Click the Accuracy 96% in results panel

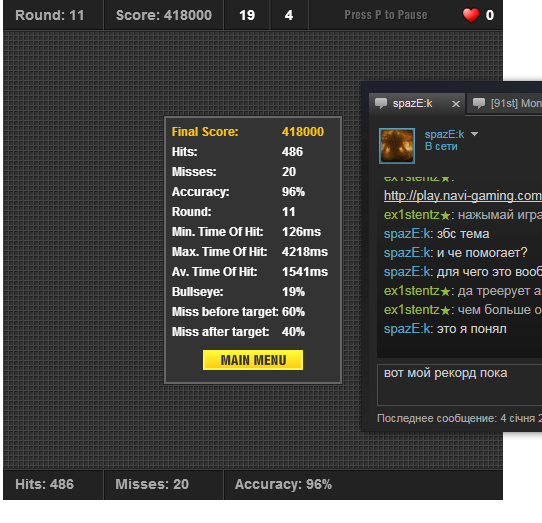293,192
